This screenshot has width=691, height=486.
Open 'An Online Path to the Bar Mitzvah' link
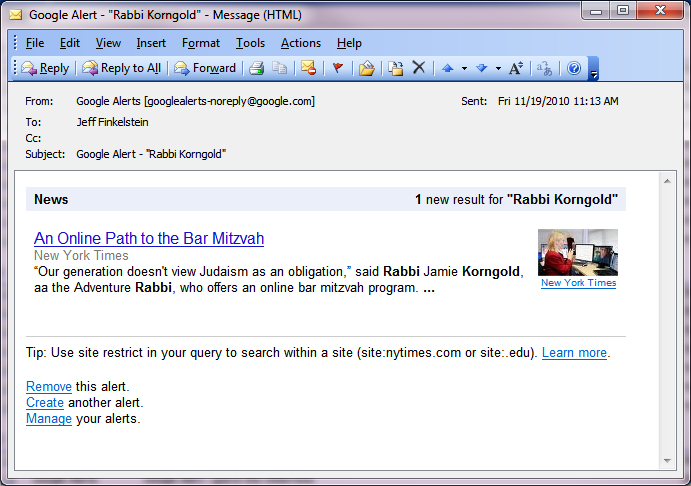(149, 238)
